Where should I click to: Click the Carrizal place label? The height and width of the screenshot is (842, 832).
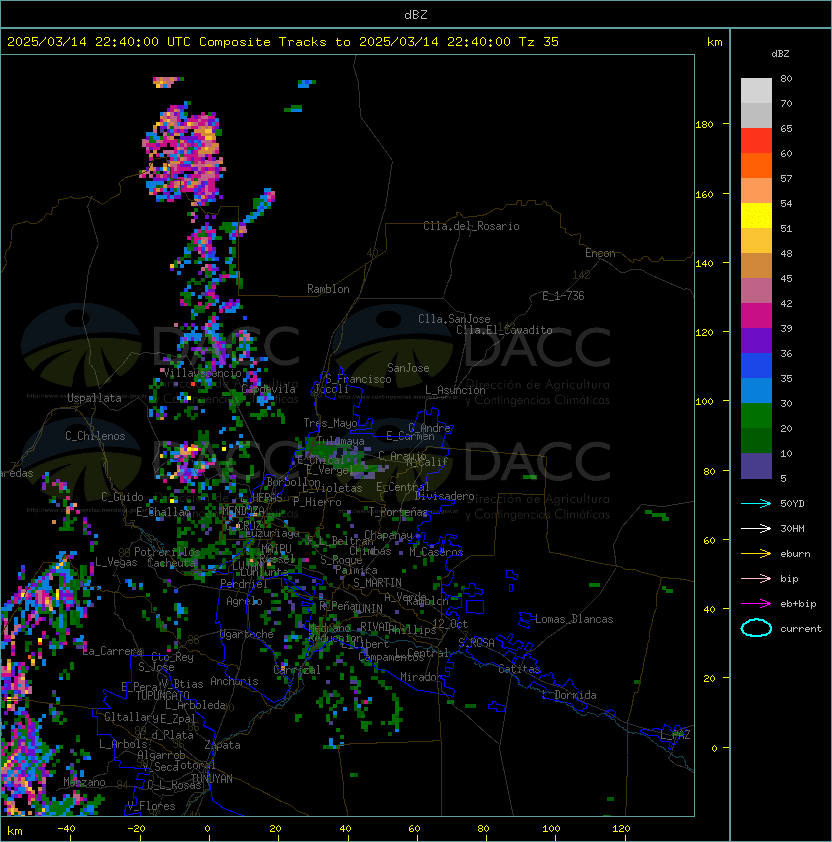point(297,670)
